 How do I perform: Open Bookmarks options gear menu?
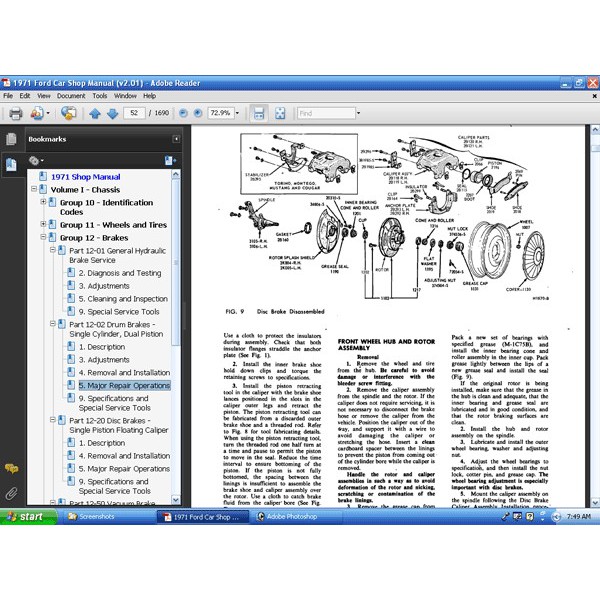pyautogui.click(x=36, y=161)
